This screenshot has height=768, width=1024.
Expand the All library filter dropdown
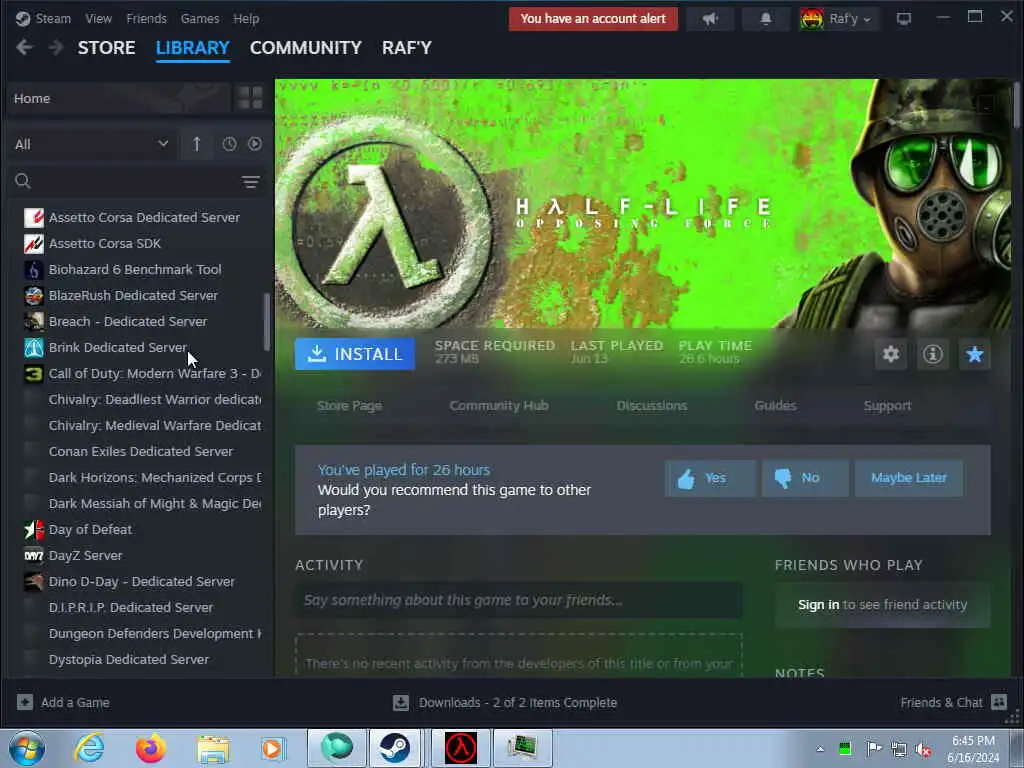[x=91, y=144]
